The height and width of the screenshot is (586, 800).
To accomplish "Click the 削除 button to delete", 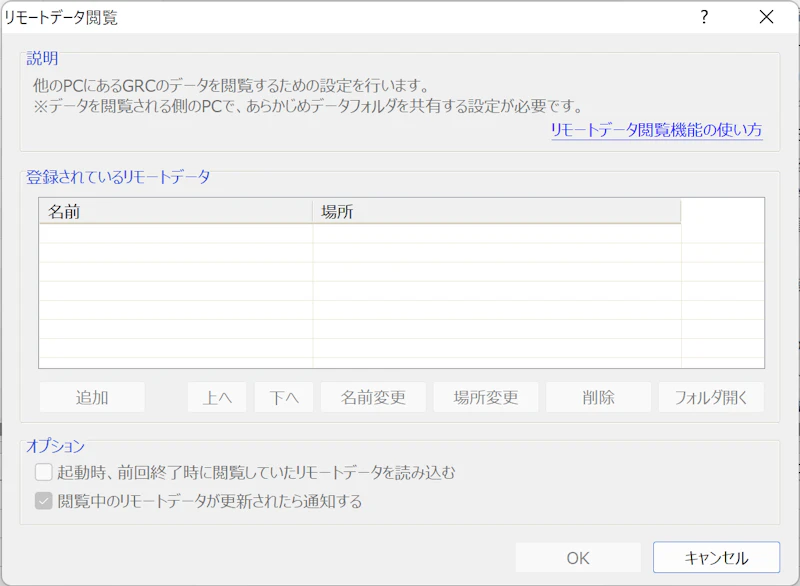I will 599,397.
